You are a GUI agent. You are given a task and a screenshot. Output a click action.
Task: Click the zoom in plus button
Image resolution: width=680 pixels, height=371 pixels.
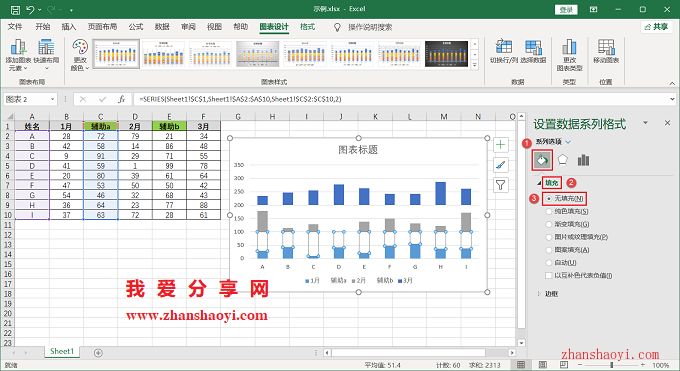point(643,365)
